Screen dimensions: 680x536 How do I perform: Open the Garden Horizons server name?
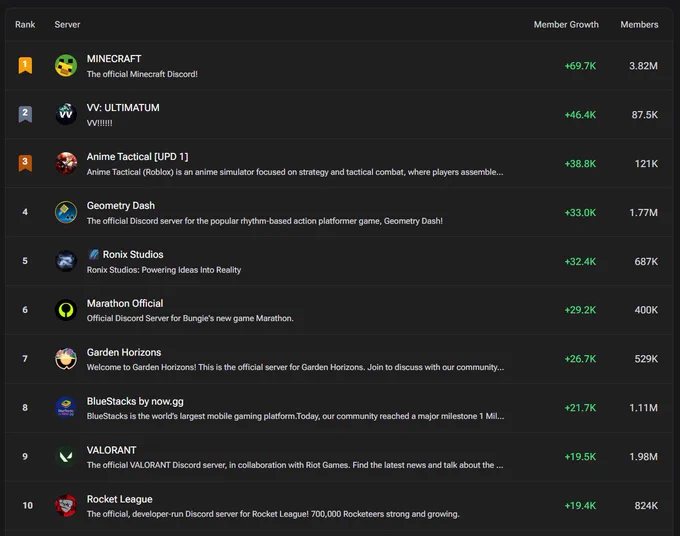click(124, 352)
